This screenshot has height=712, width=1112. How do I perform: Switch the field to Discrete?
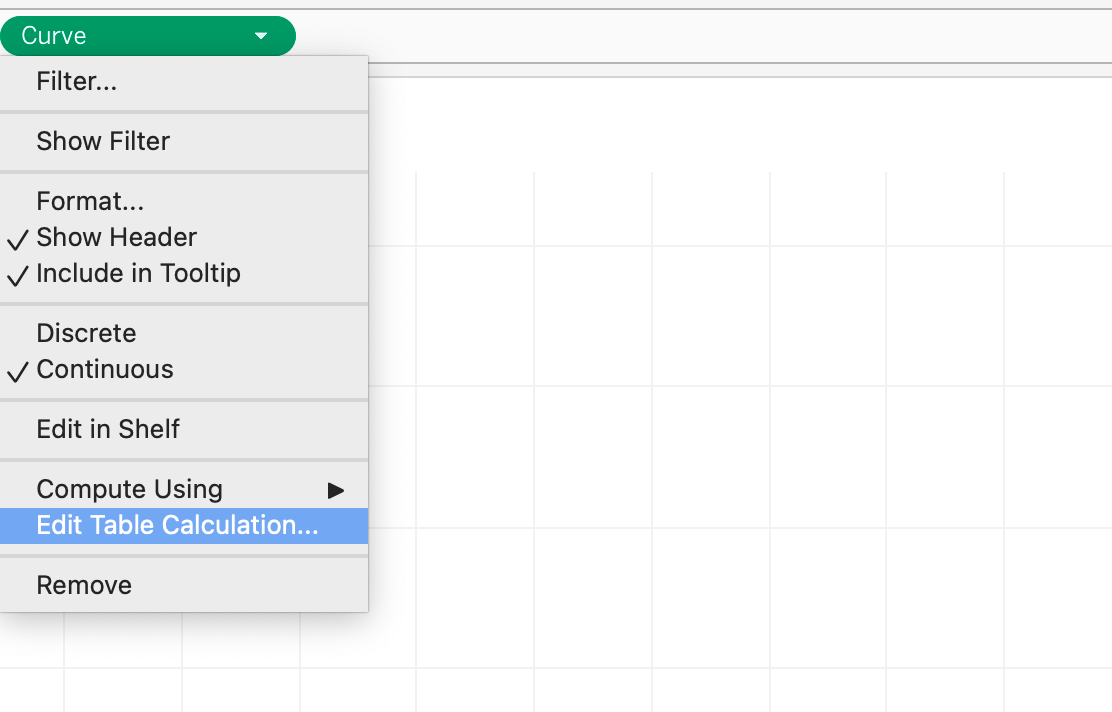point(86,333)
